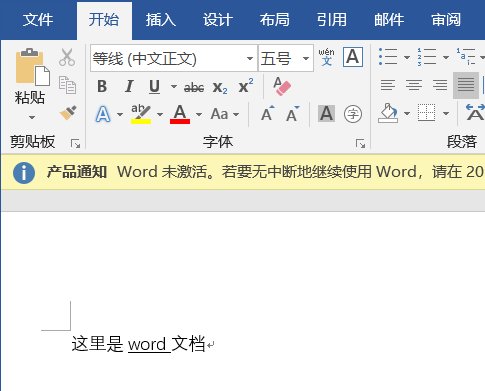Open the 剪贴板 clipboard dialog launcher

75,144
